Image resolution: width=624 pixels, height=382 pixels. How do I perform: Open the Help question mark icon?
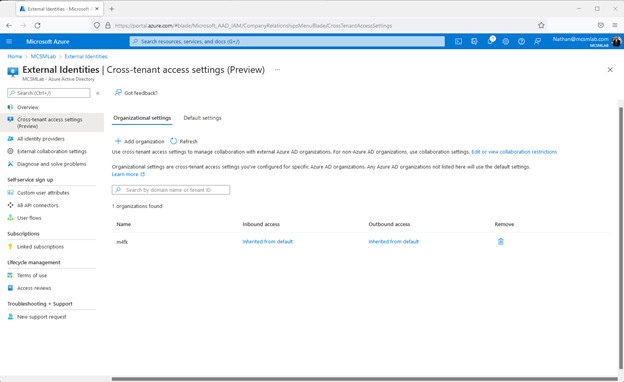521,41
